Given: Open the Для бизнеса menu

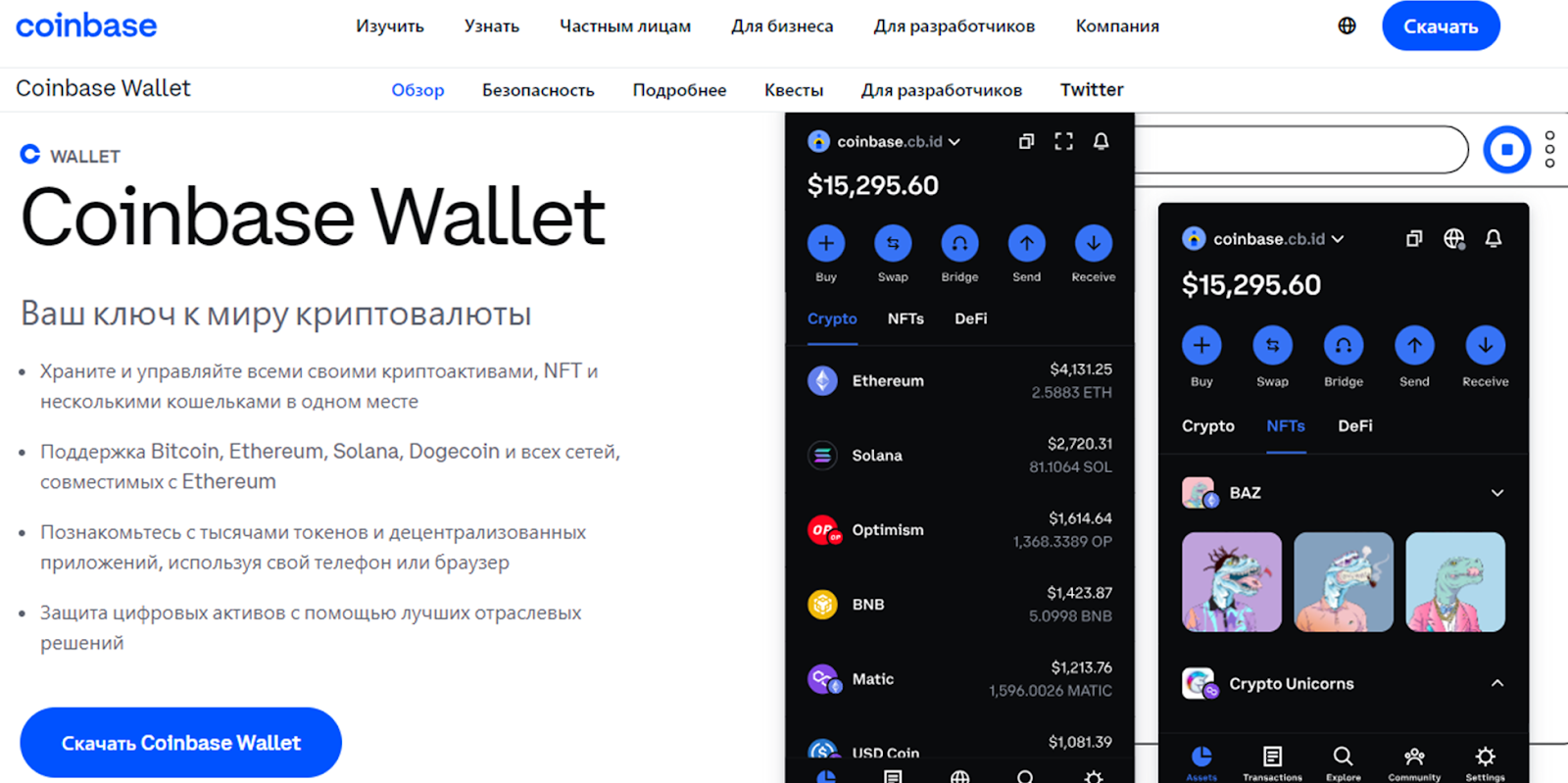Looking at the screenshot, I should [x=782, y=26].
